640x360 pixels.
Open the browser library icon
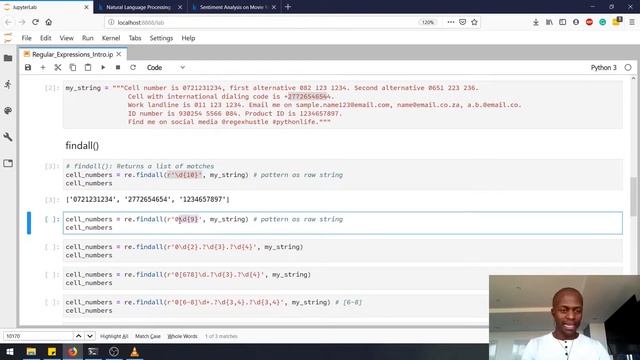(x=549, y=22)
